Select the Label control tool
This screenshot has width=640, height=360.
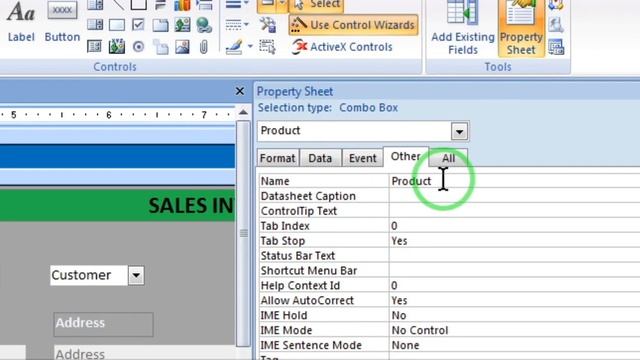pyautogui.click(x=21, y=21)
